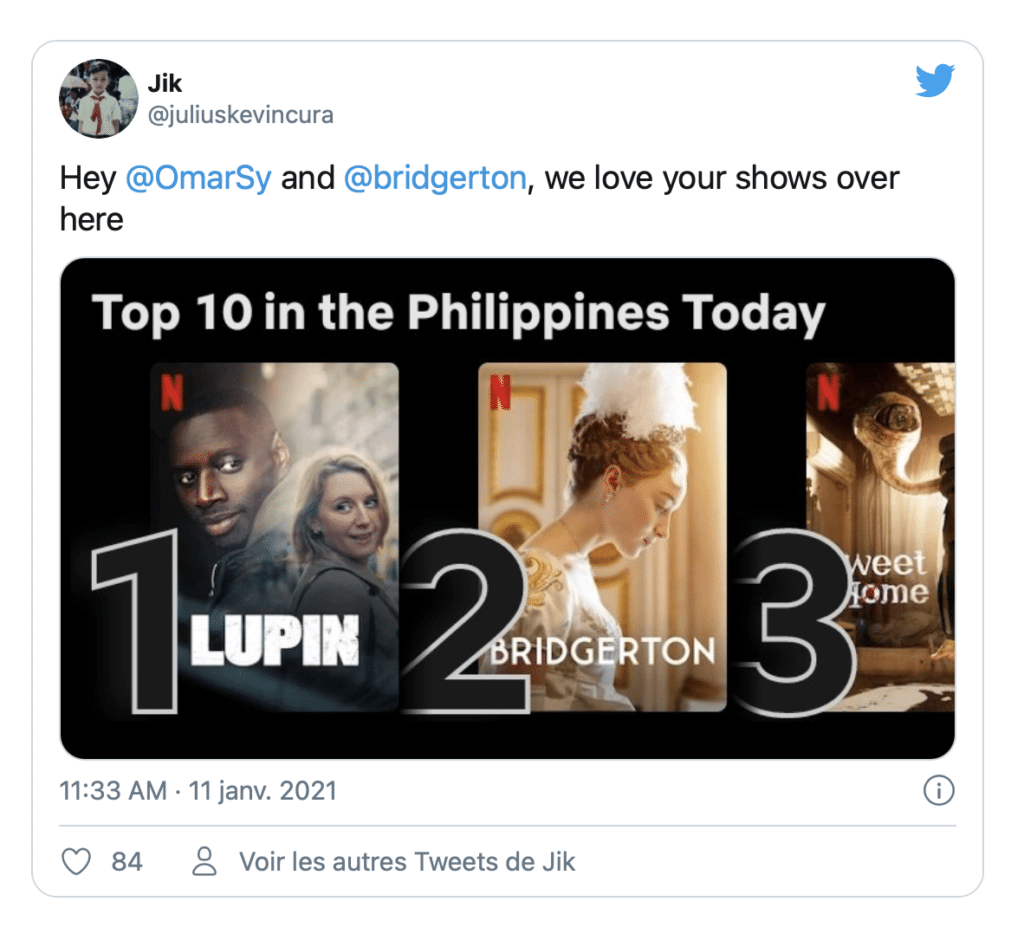
Task: Click Voir les autres Tweets de Jik
Action: pos(407,862)
